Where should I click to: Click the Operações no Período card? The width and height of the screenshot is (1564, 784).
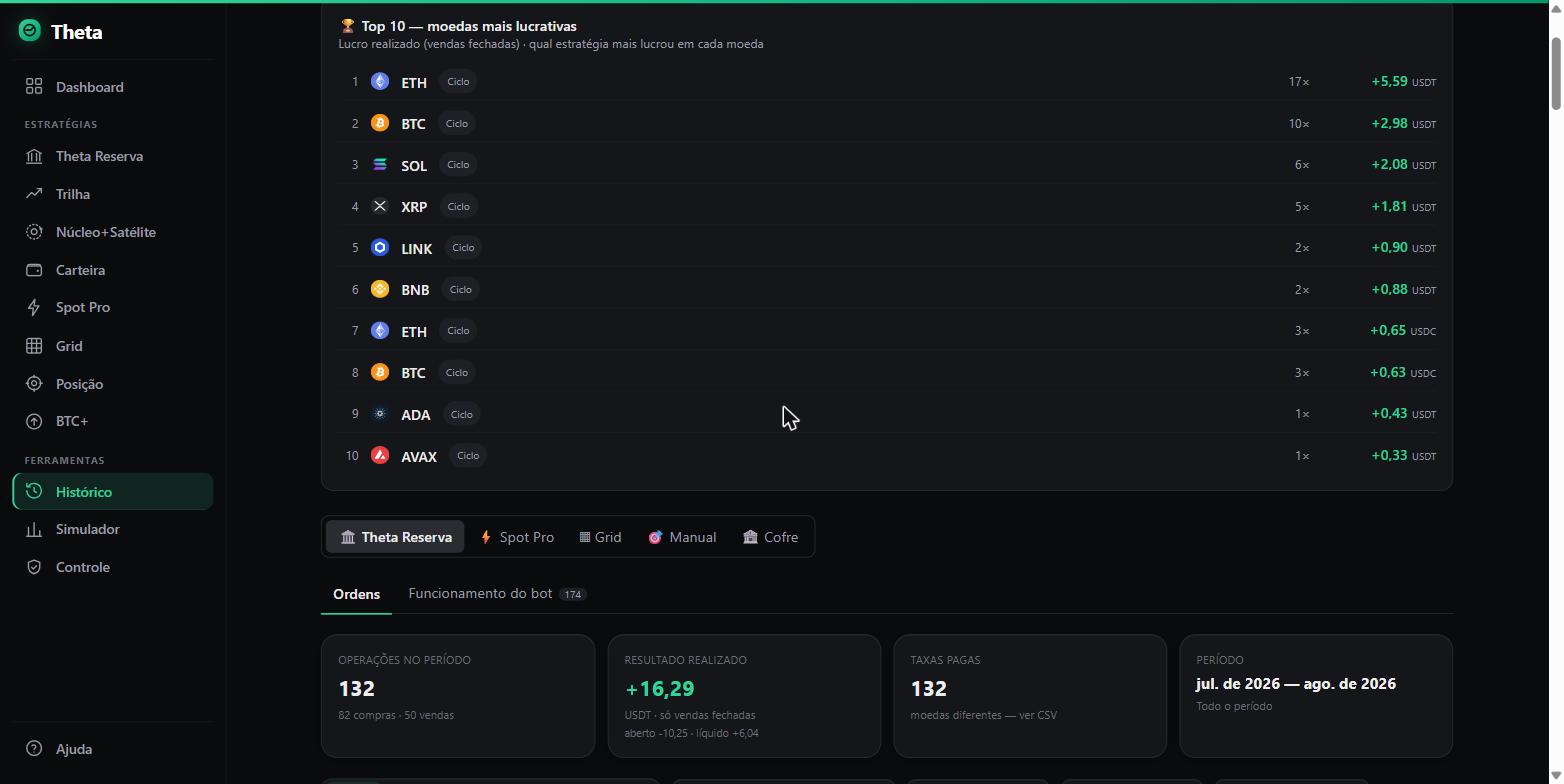(x=458, y=696)
